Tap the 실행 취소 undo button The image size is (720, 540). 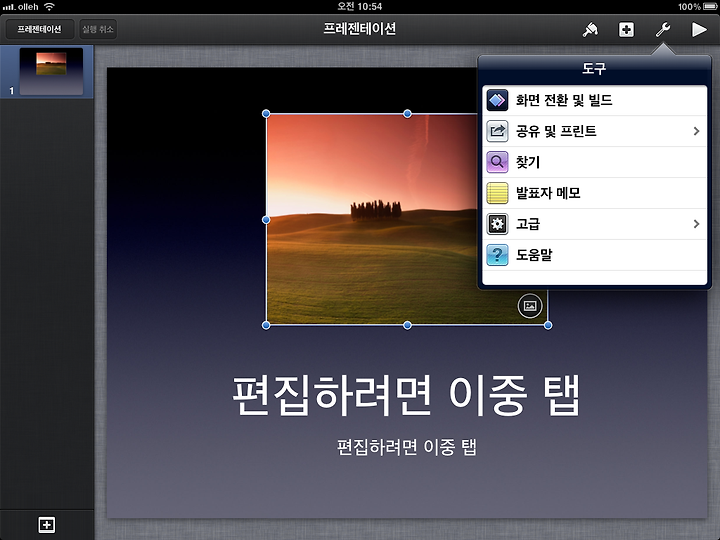[x=98, y=29]
